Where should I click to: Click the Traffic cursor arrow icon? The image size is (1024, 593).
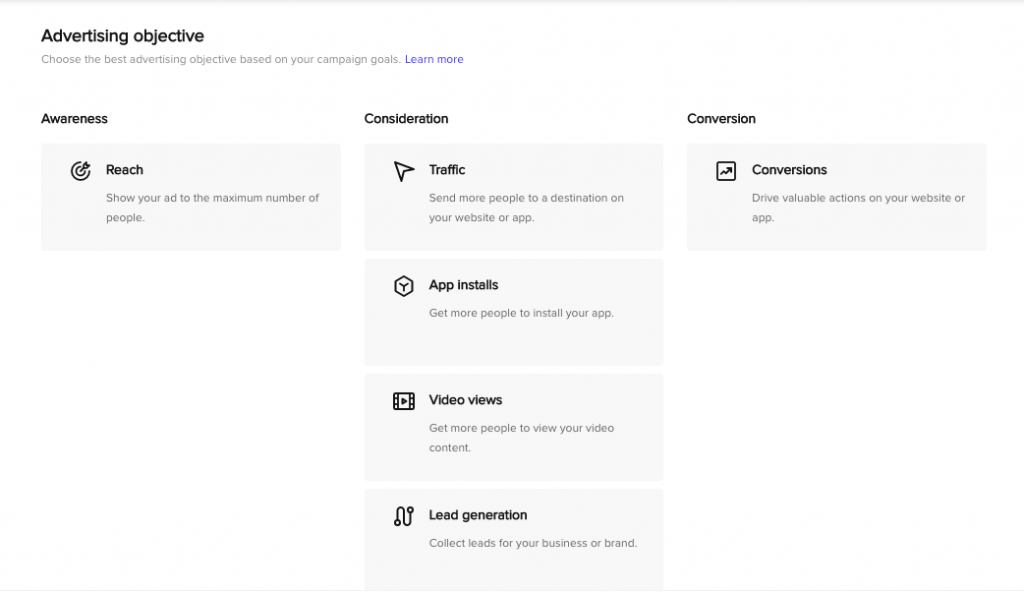point(404,171)
